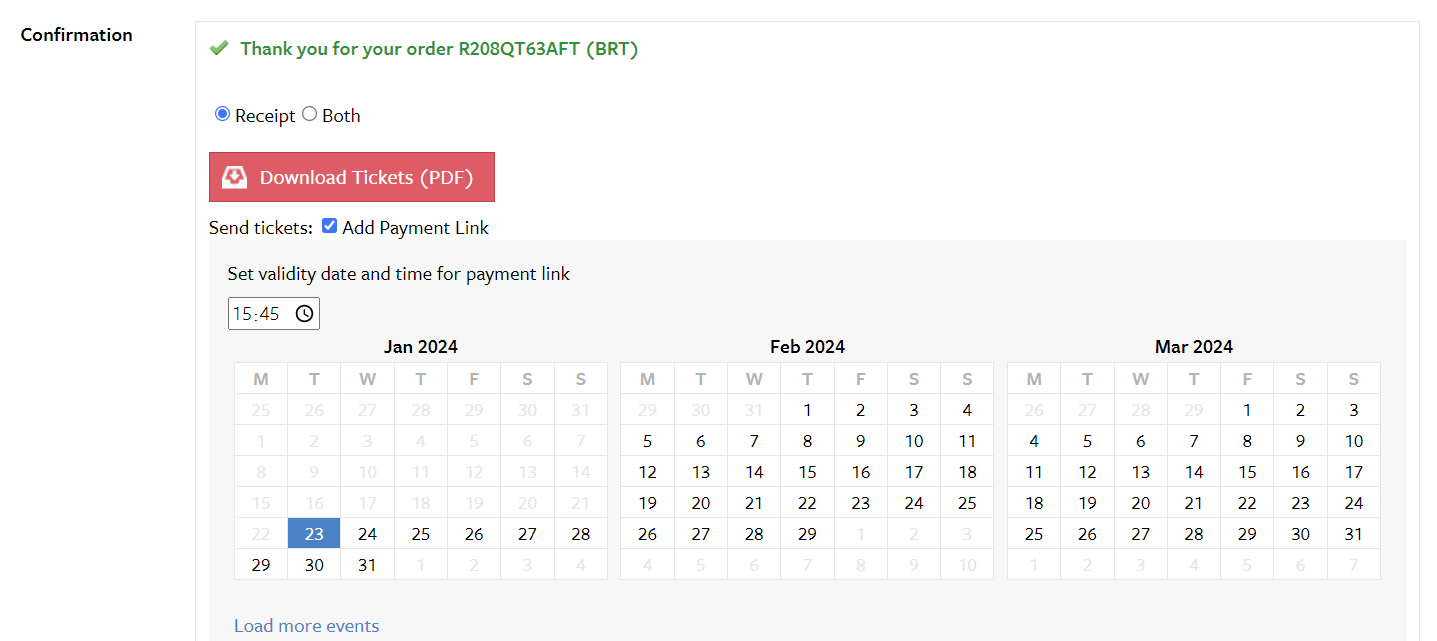Select March 15 in the calendar

(x=1247, y=472)
